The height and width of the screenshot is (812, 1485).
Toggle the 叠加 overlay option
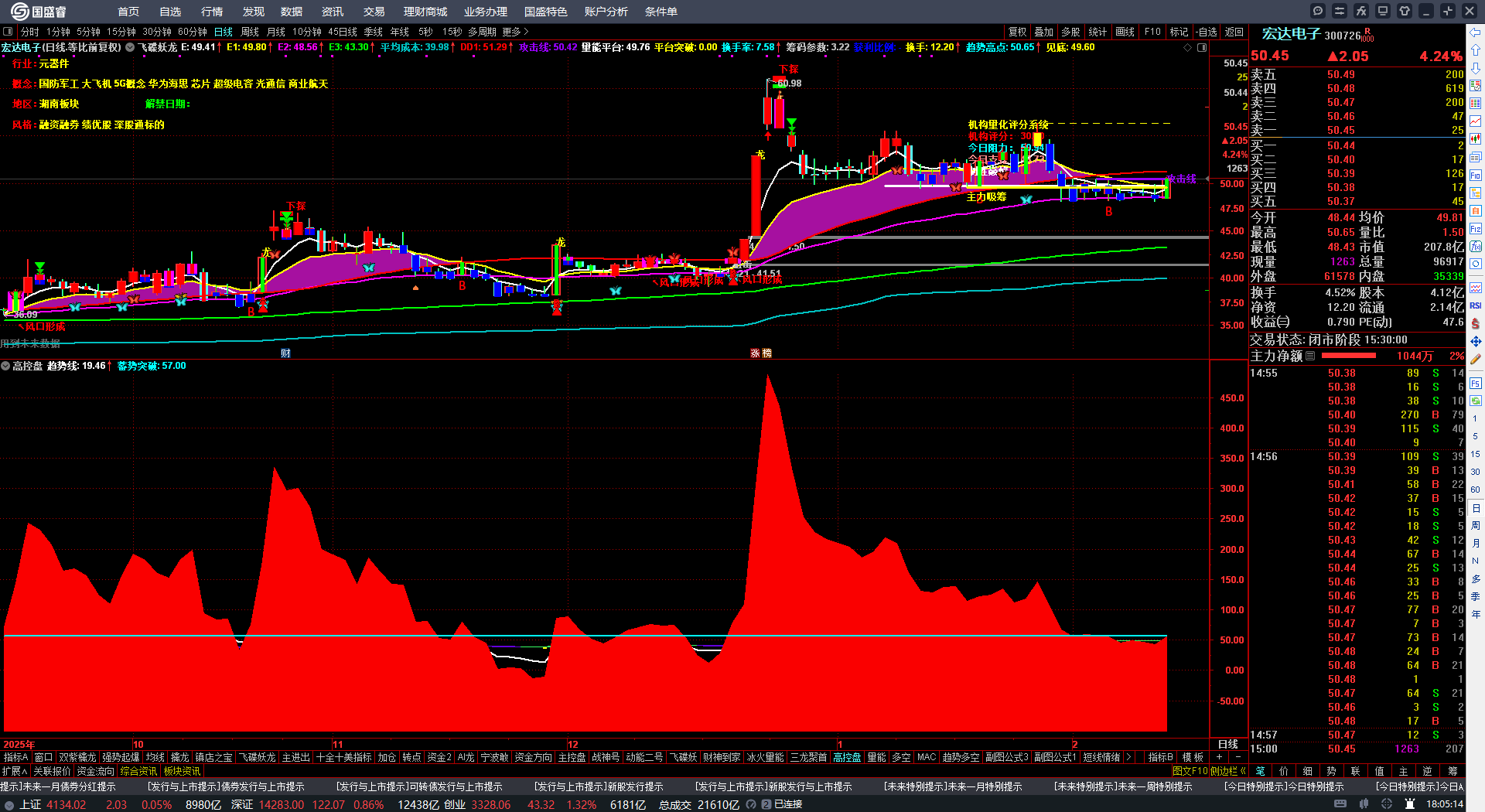(1044, 32)
